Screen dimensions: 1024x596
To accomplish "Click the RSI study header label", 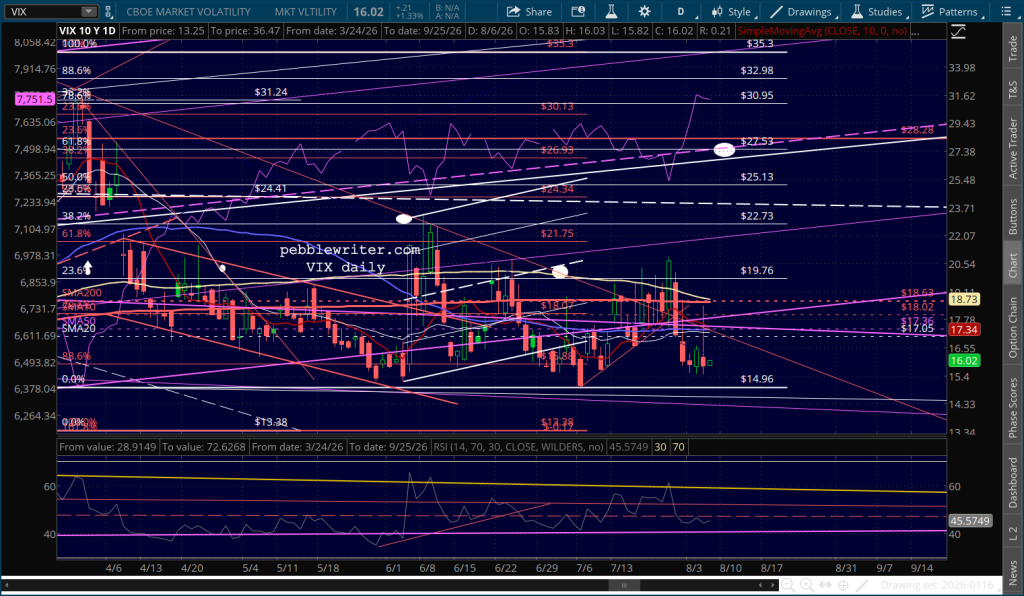I will 518,447.
